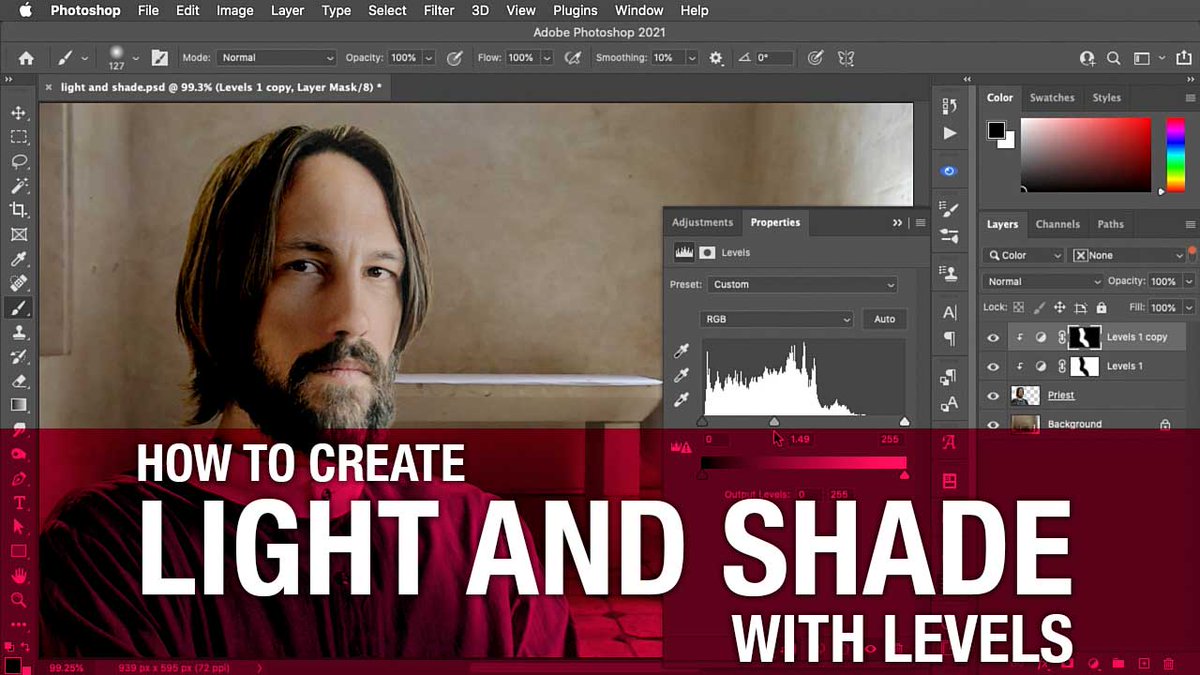Click the black point eyedropper in Levels
The width and height of the screenshot is (1200, 675).
[681, 351]
